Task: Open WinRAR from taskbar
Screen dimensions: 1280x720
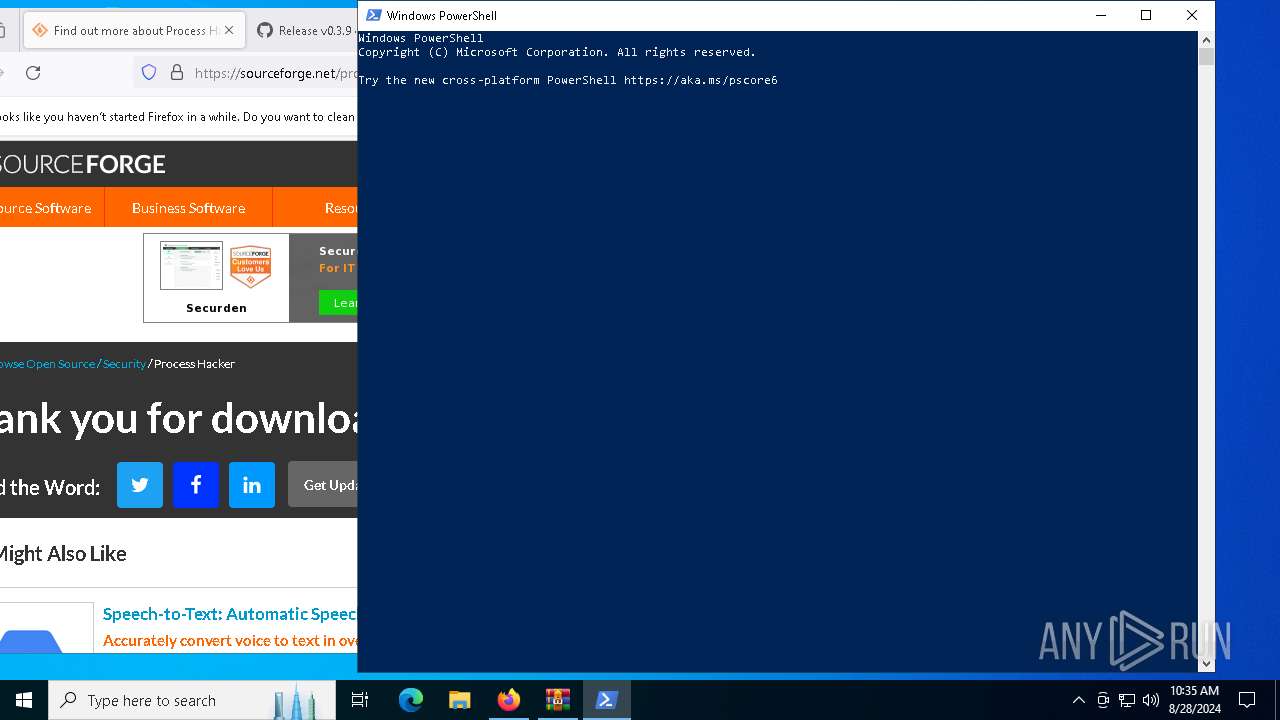Action: 558,700
